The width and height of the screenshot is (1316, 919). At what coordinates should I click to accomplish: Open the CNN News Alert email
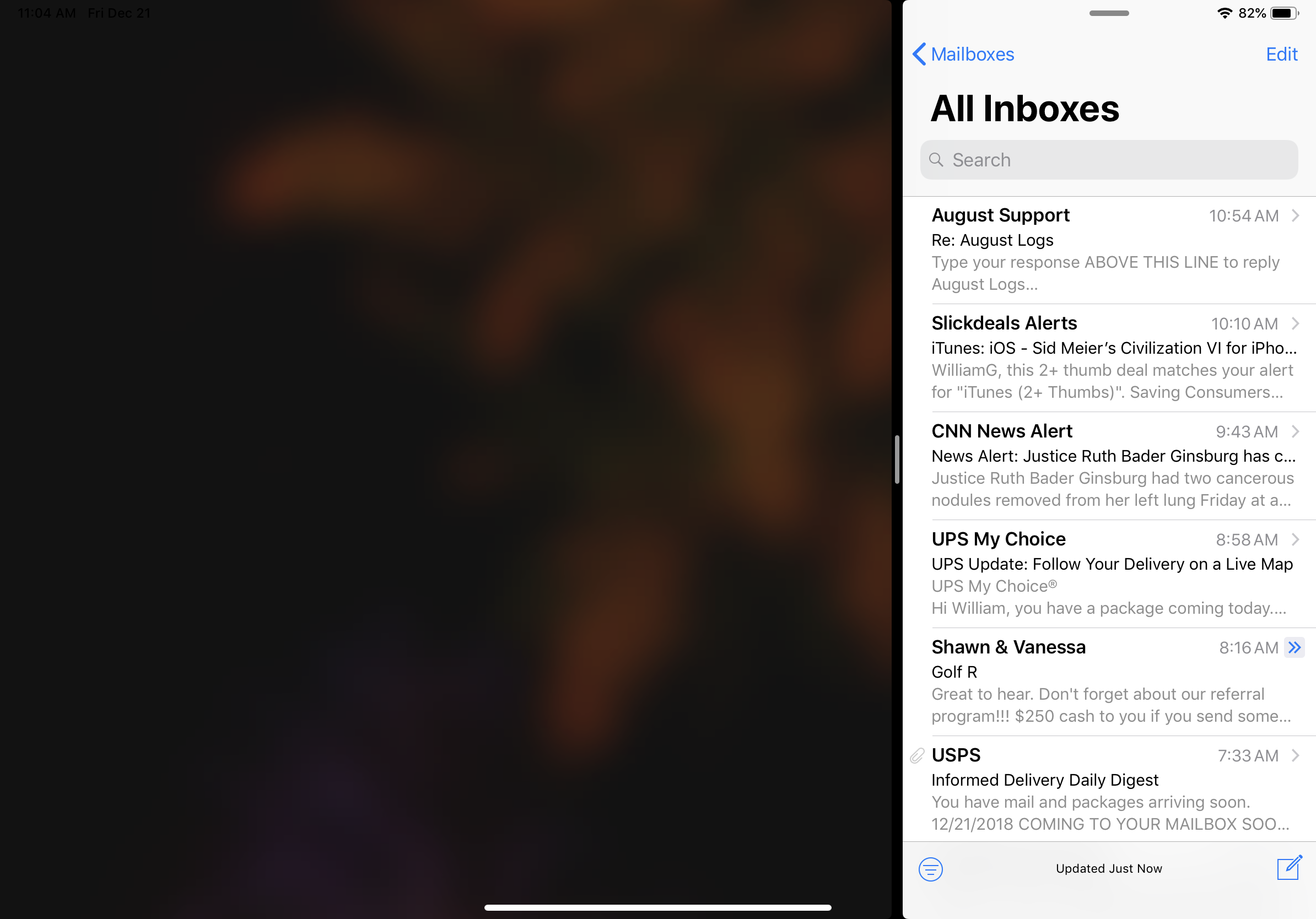tap(1108, 466)
